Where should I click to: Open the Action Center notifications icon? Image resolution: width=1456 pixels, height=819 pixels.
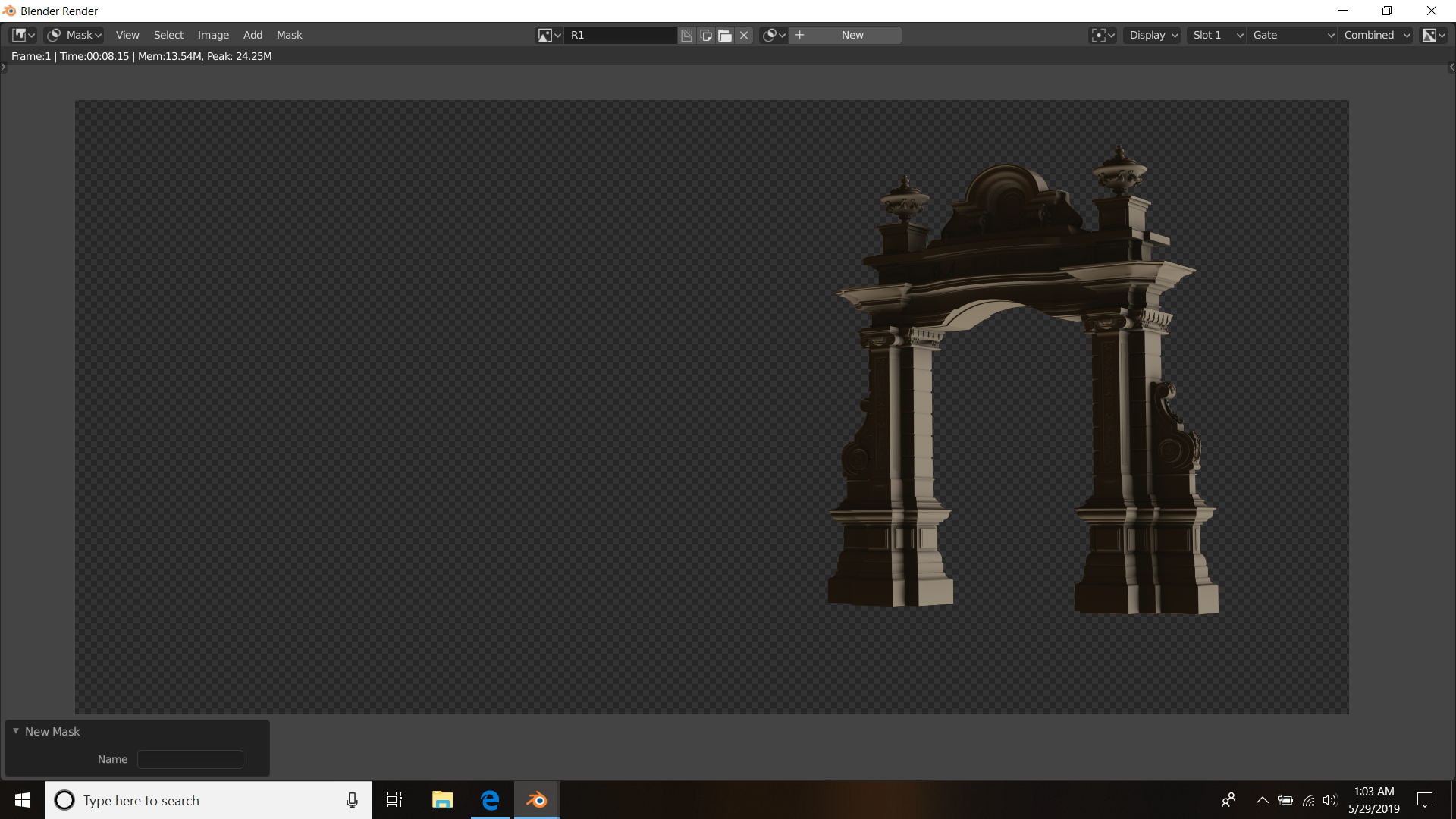coord(1425,800)
